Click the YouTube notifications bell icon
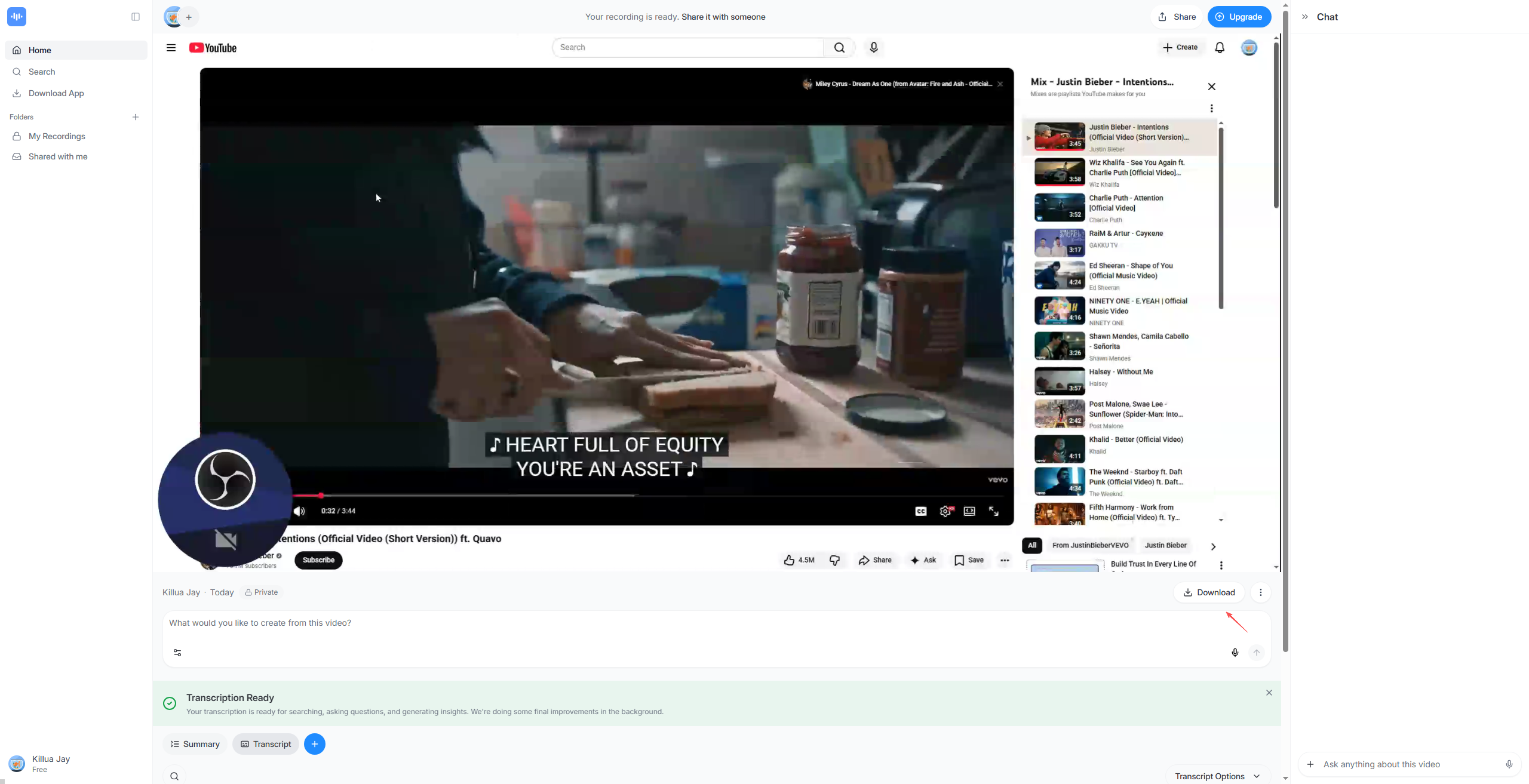Viewport: 1529px width, 784px height. (1220, 48)
